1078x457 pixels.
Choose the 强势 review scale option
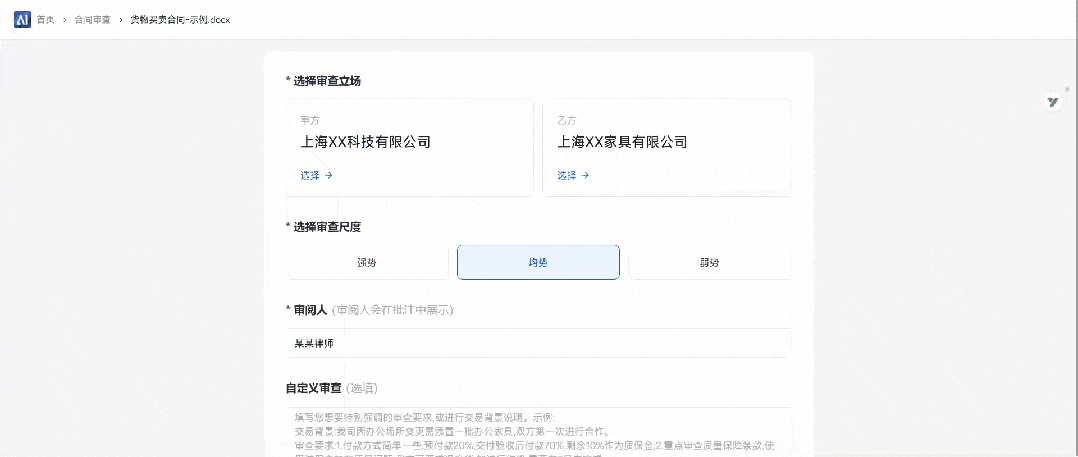(367, 263)
